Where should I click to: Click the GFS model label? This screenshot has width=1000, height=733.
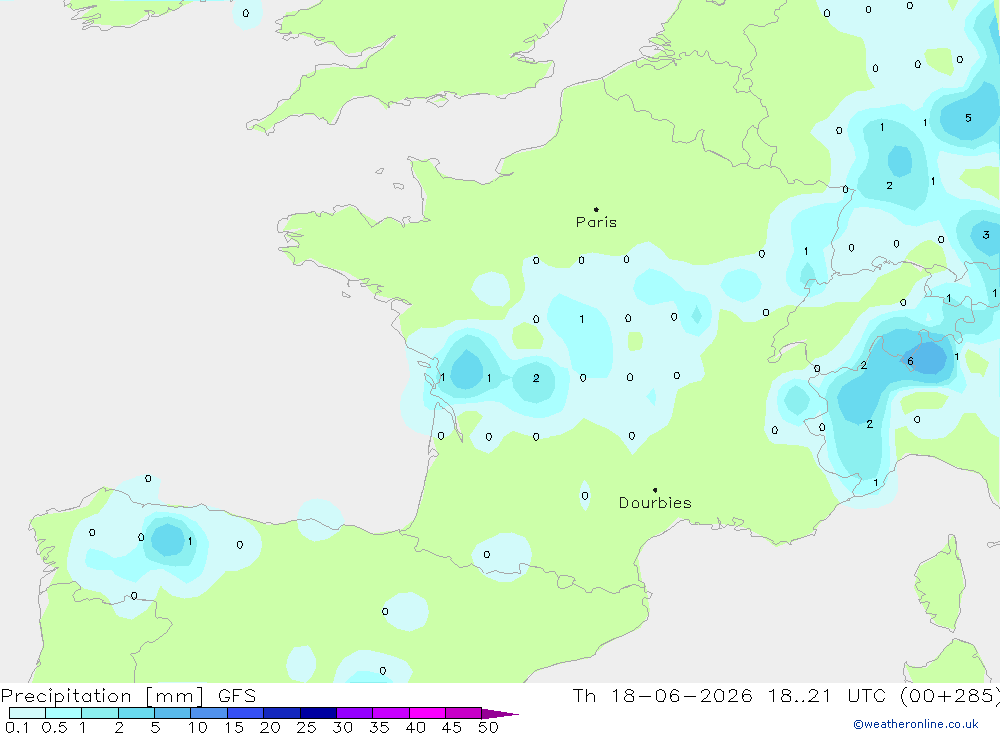[237, 696]
